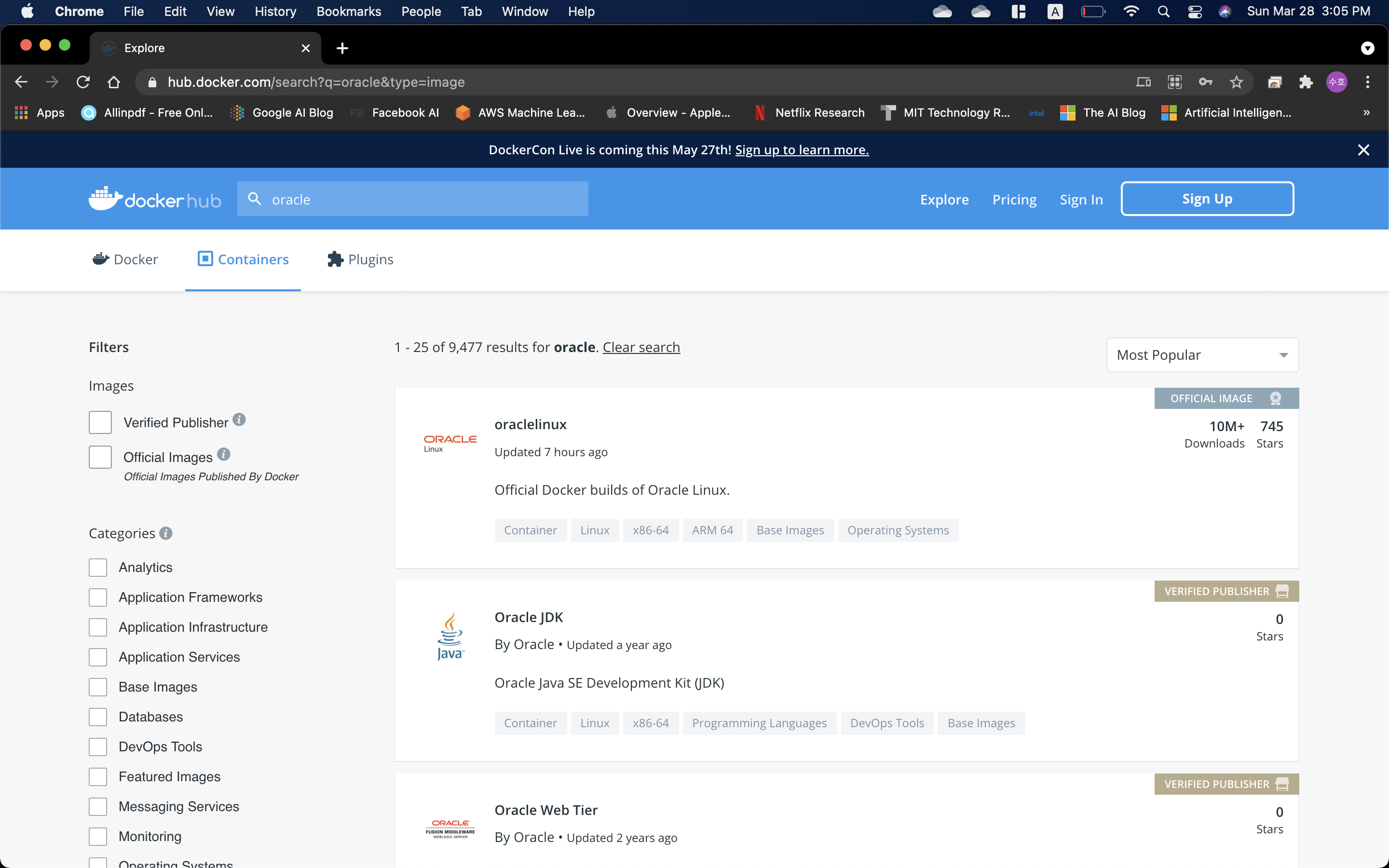Click the Docker Hub whale logo
Image resolution: width=1389 pixels, height=868 pixels.
(x=154, y=199)
